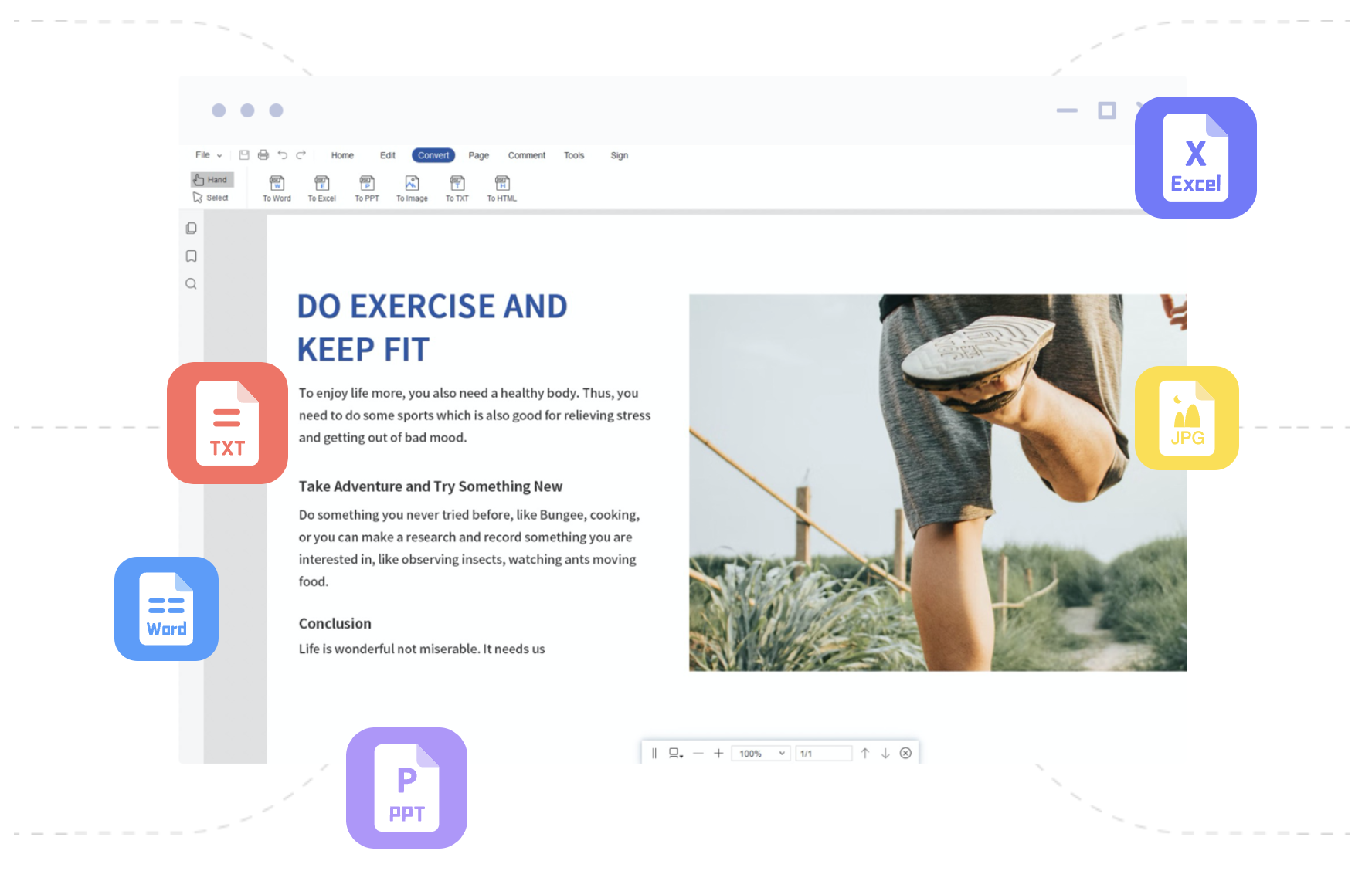Close the floating page navigation bar
Screen dimensions: 1372x871
pos(906,754)
